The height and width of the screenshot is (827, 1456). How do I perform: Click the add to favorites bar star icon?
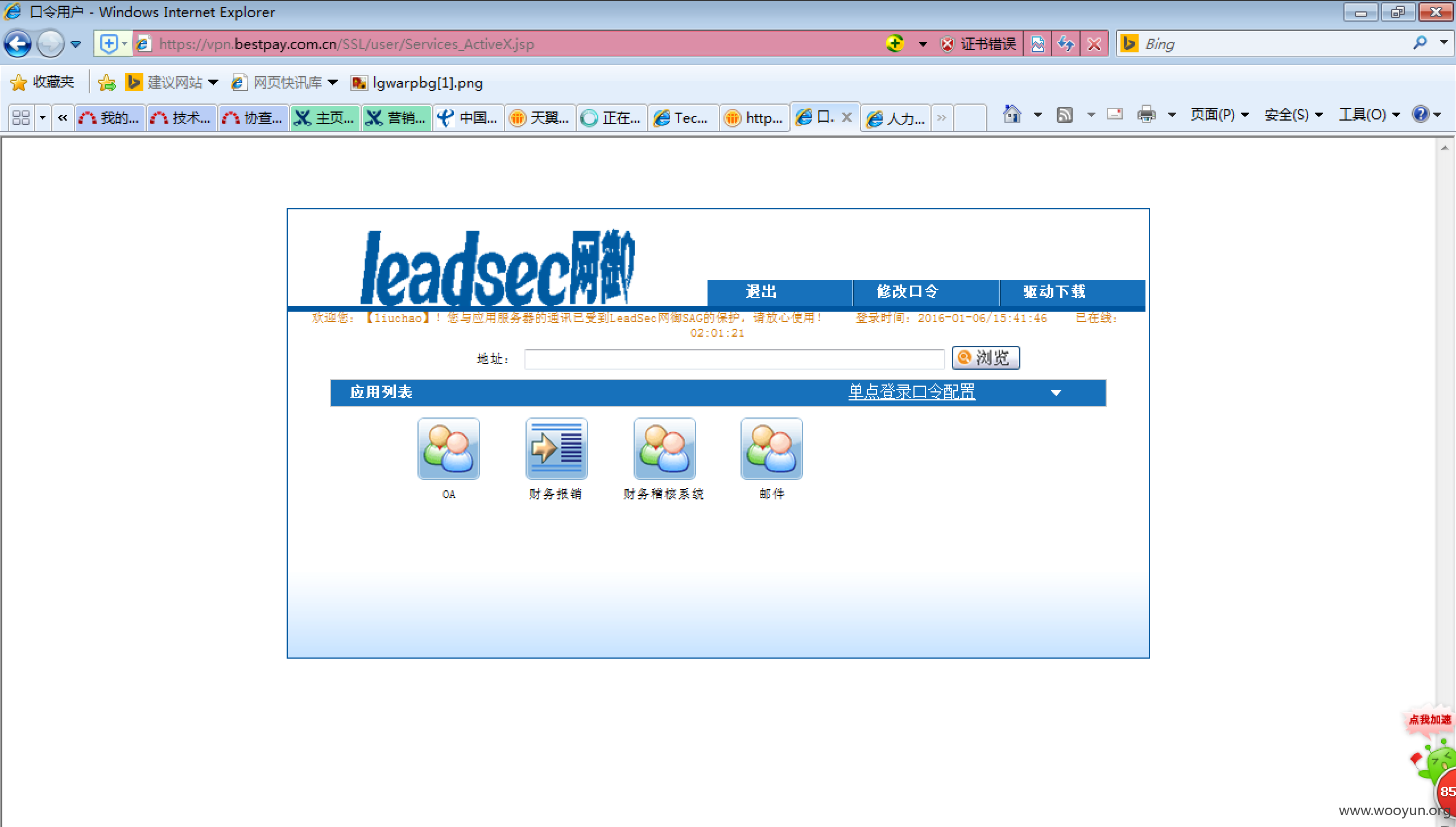click(x=106, y=83)
